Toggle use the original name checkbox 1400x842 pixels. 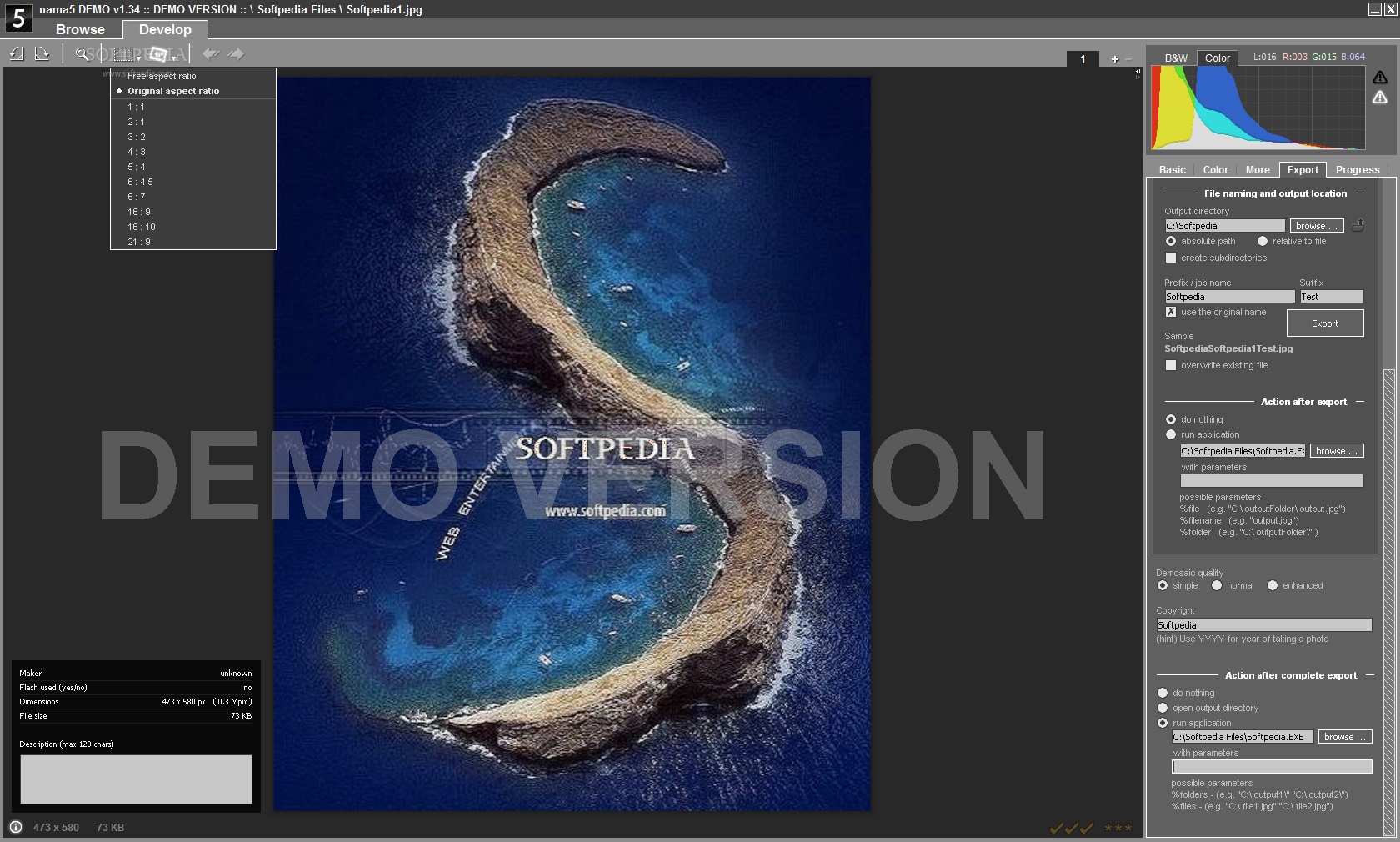click(x=1171, y=312)
